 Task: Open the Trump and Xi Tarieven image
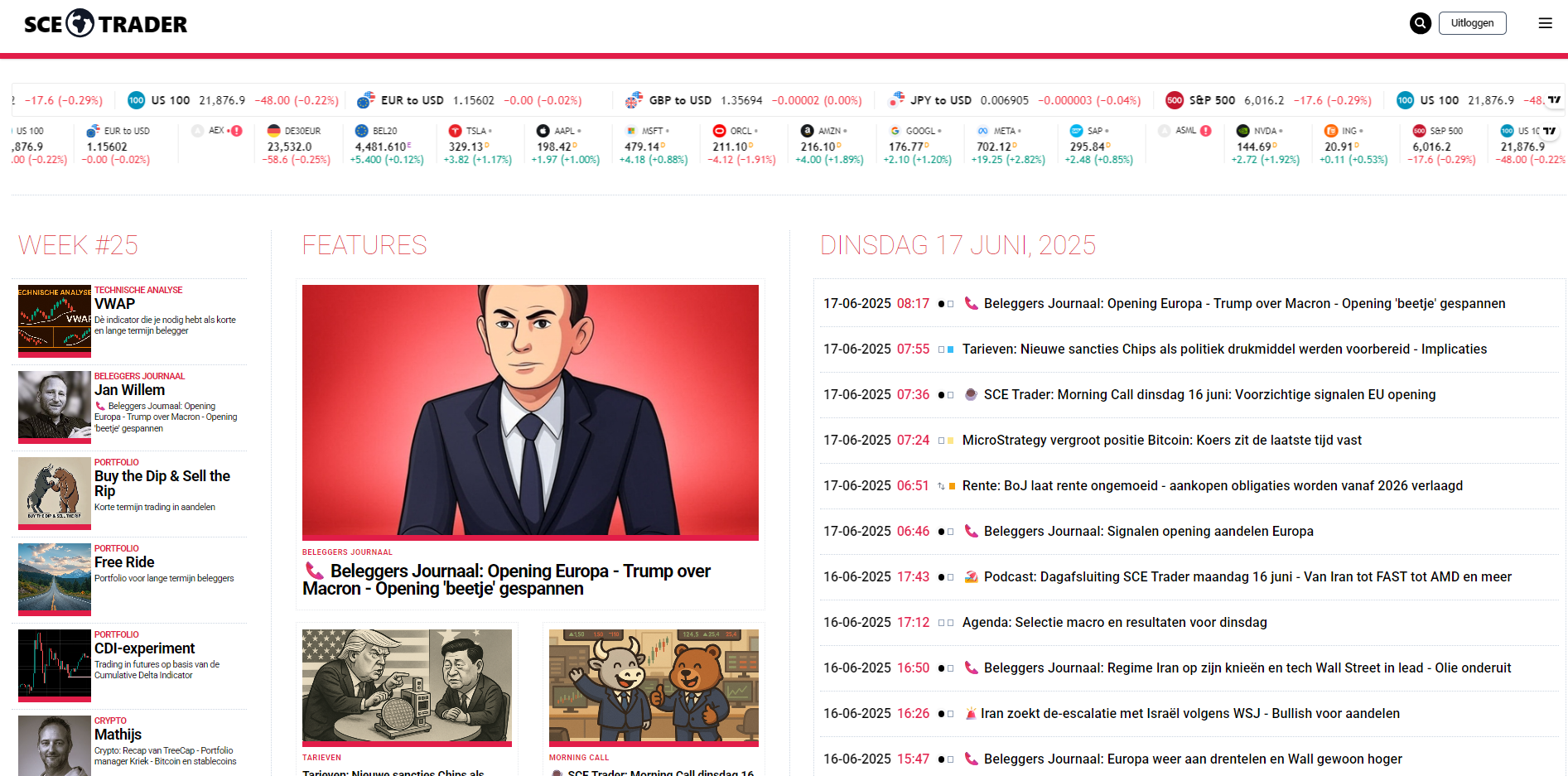tap(407, 687)
